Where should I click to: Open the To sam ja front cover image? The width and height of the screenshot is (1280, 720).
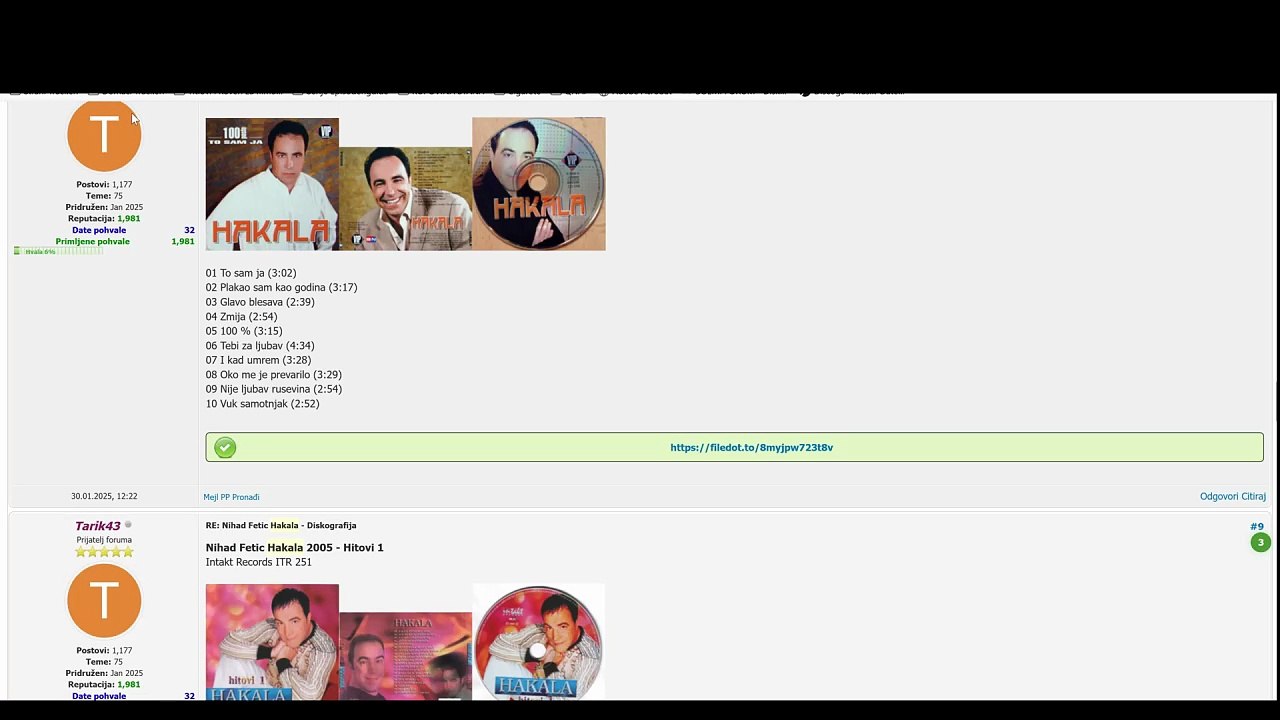click(272, 184)
